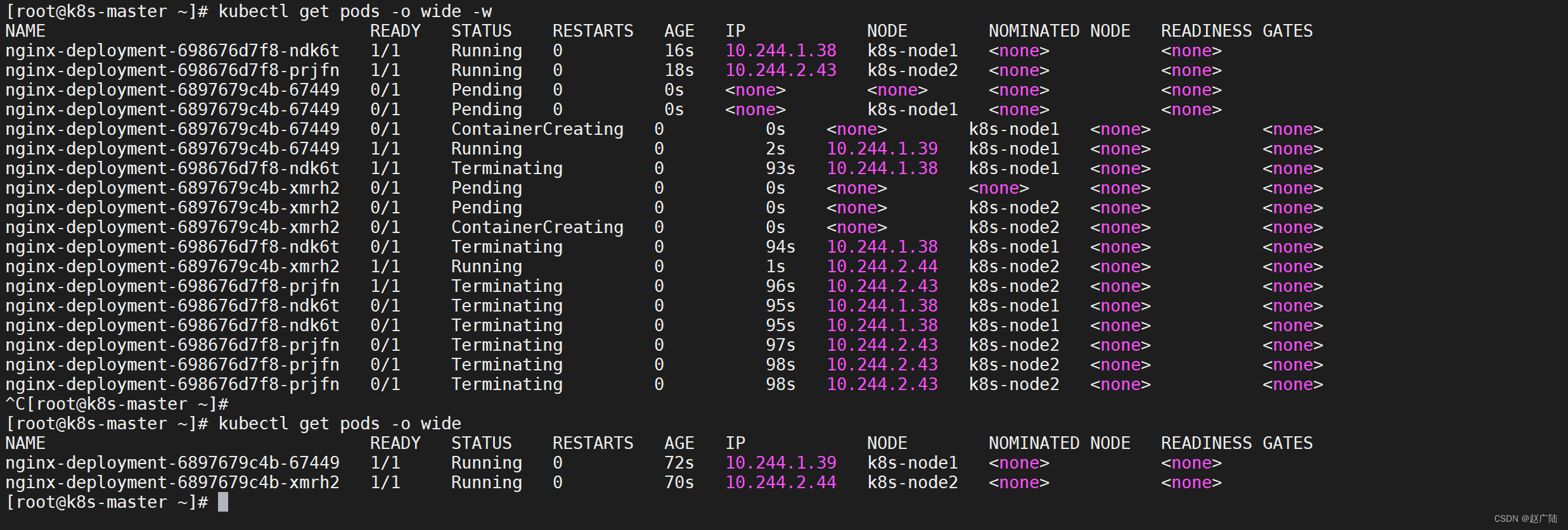The image size is (1568, 530).
Task: Click the block cursor at the last prompt
Action: [x=223, y=502]
